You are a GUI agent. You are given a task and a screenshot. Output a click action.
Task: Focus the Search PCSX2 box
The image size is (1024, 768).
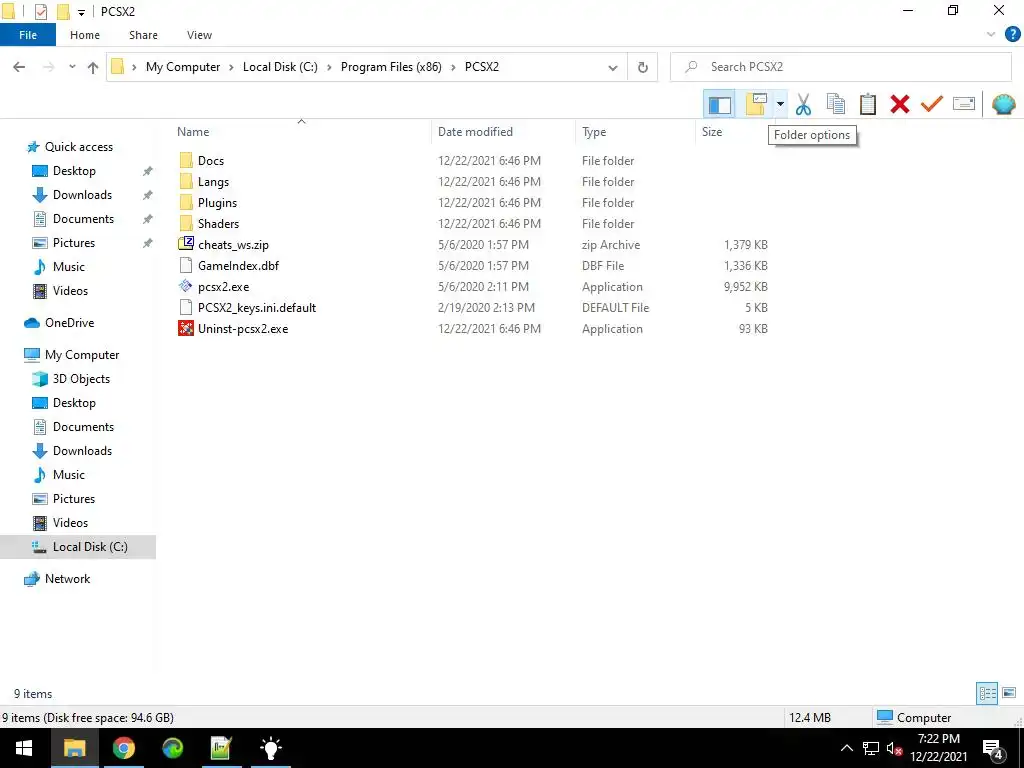(x=841, y=67)
